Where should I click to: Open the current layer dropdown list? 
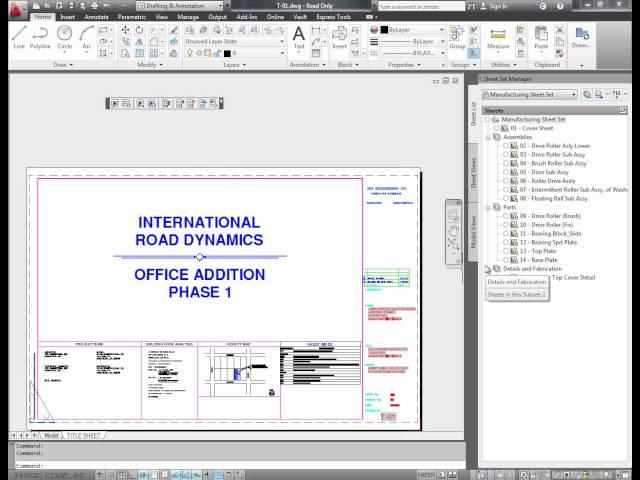234,53
